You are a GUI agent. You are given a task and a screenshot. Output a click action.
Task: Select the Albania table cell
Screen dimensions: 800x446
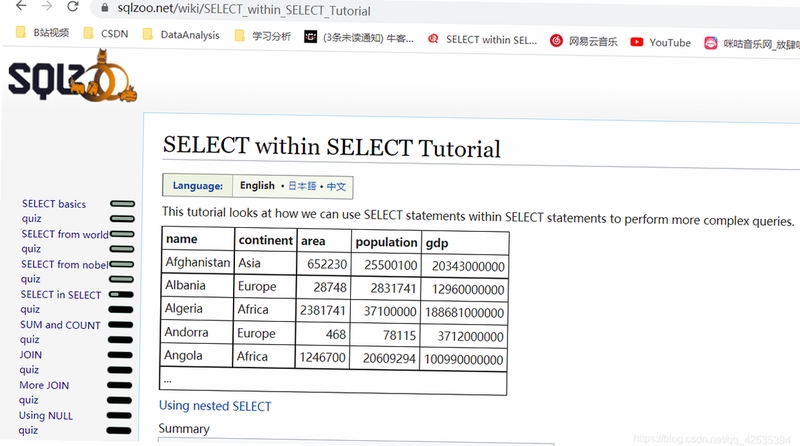click(197, 285)
